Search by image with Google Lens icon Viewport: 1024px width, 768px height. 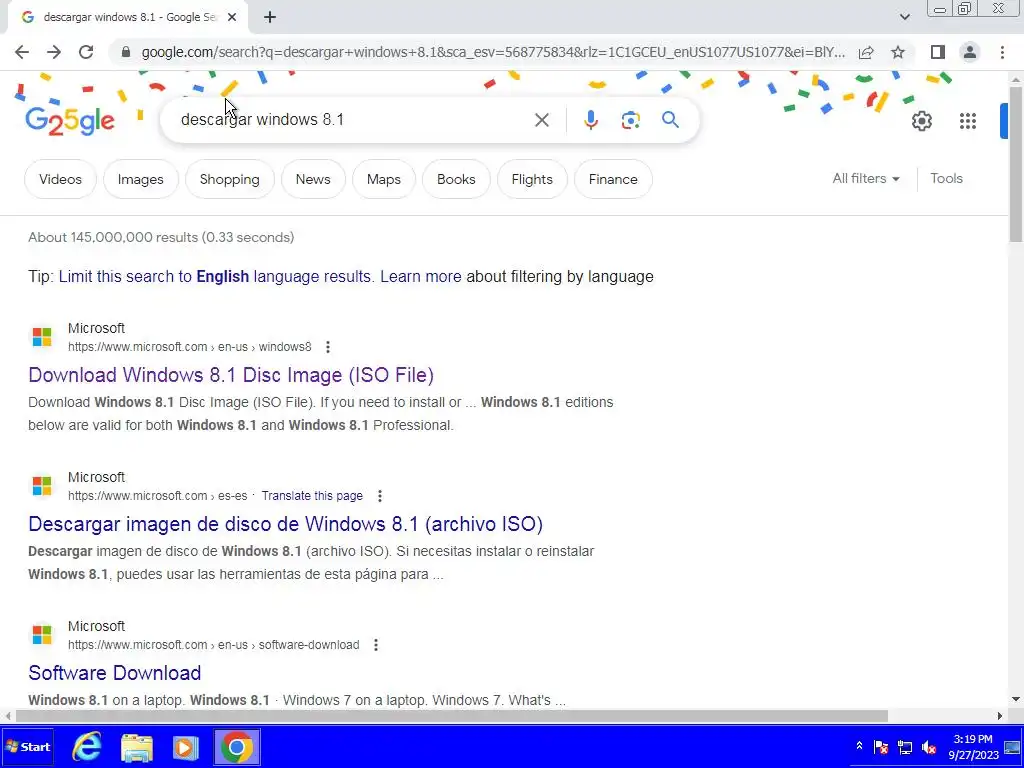(x=630, y=120)
